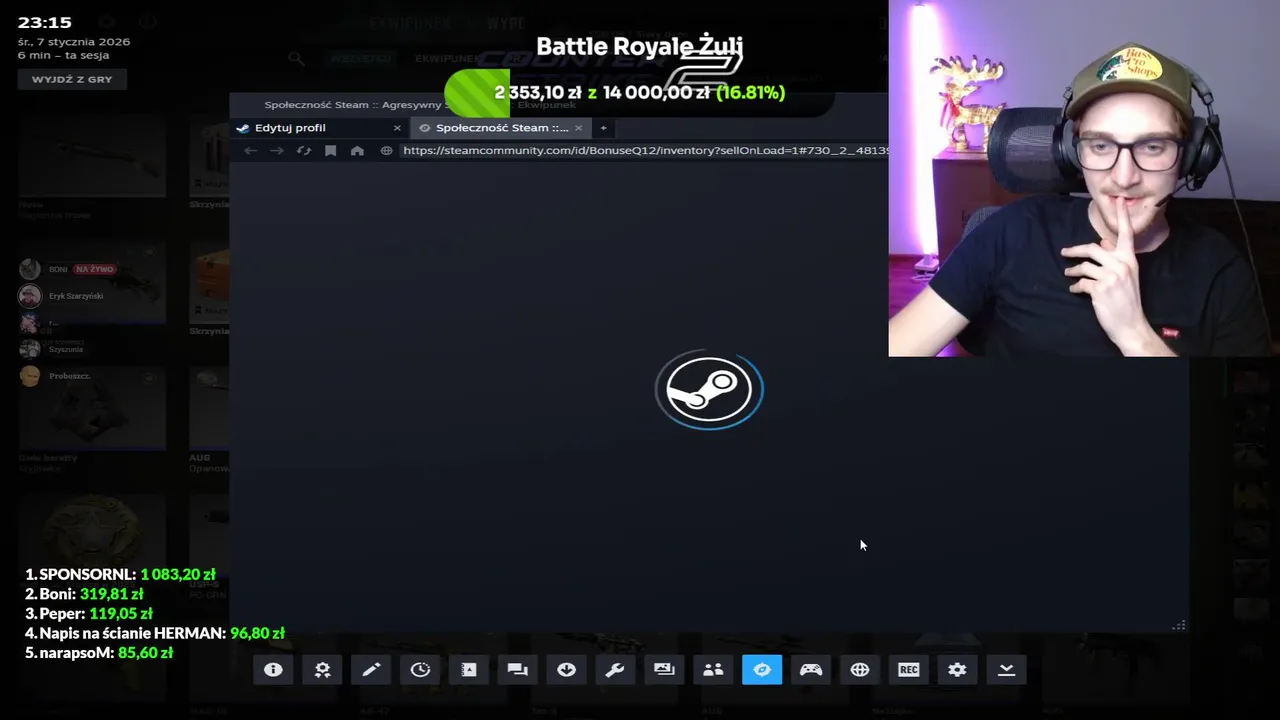Click the search magnifier in background inventory
Image resolution: width=1280 pixels, height=720 pixels.
[296, 59]
